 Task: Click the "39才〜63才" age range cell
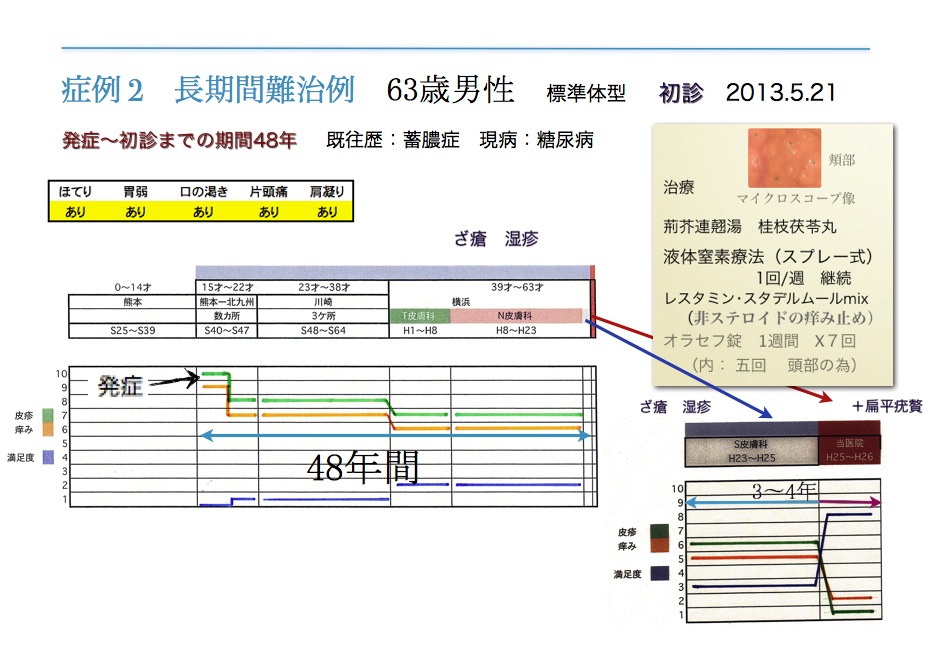(517, 287)
